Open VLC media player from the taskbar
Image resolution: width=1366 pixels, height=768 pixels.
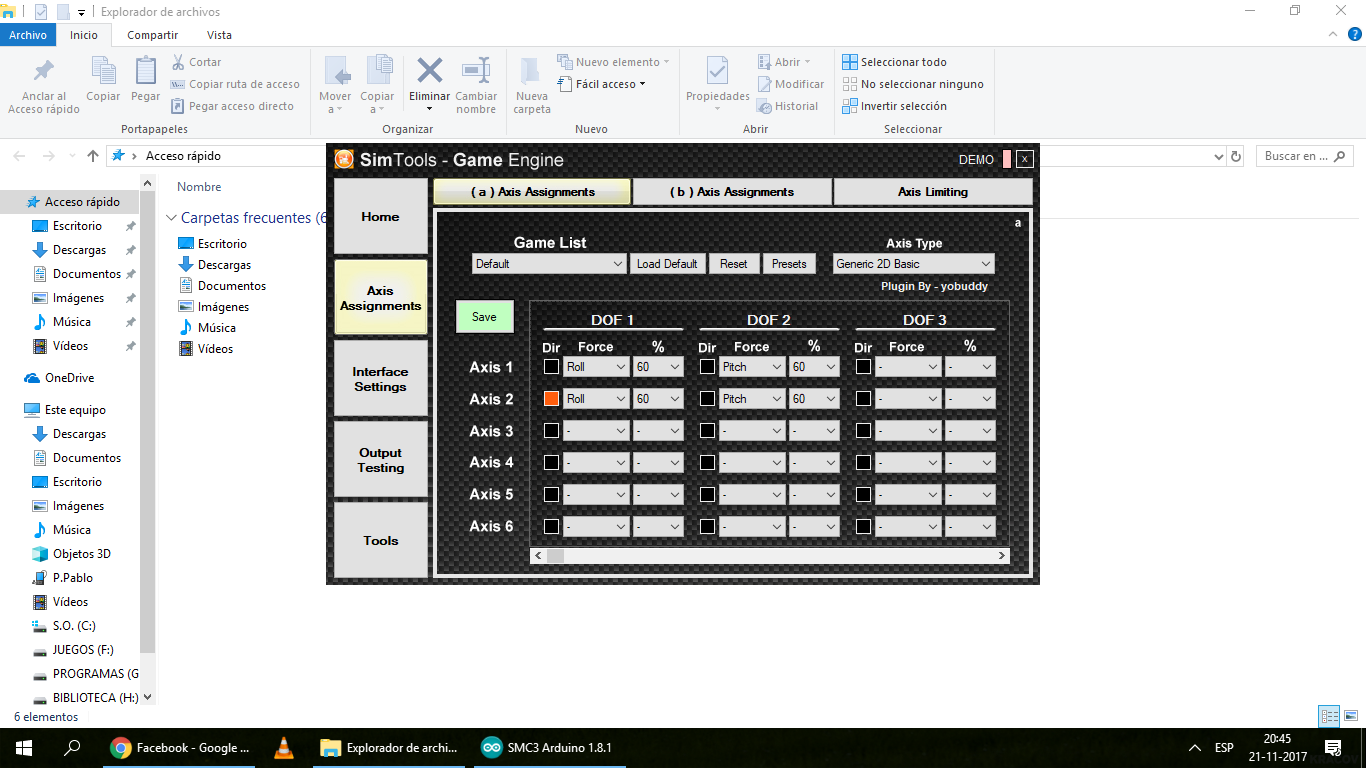[x=284, y=747]
